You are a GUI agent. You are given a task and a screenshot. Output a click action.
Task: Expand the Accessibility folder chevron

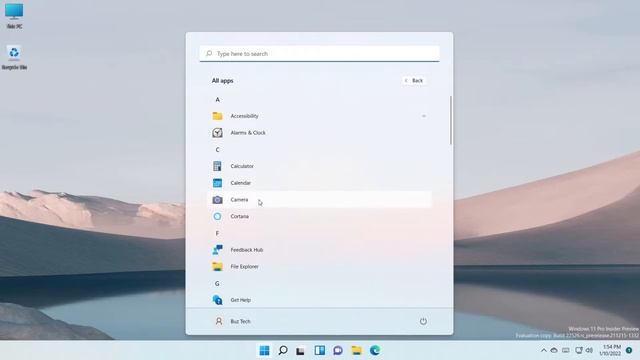[424, 116]
